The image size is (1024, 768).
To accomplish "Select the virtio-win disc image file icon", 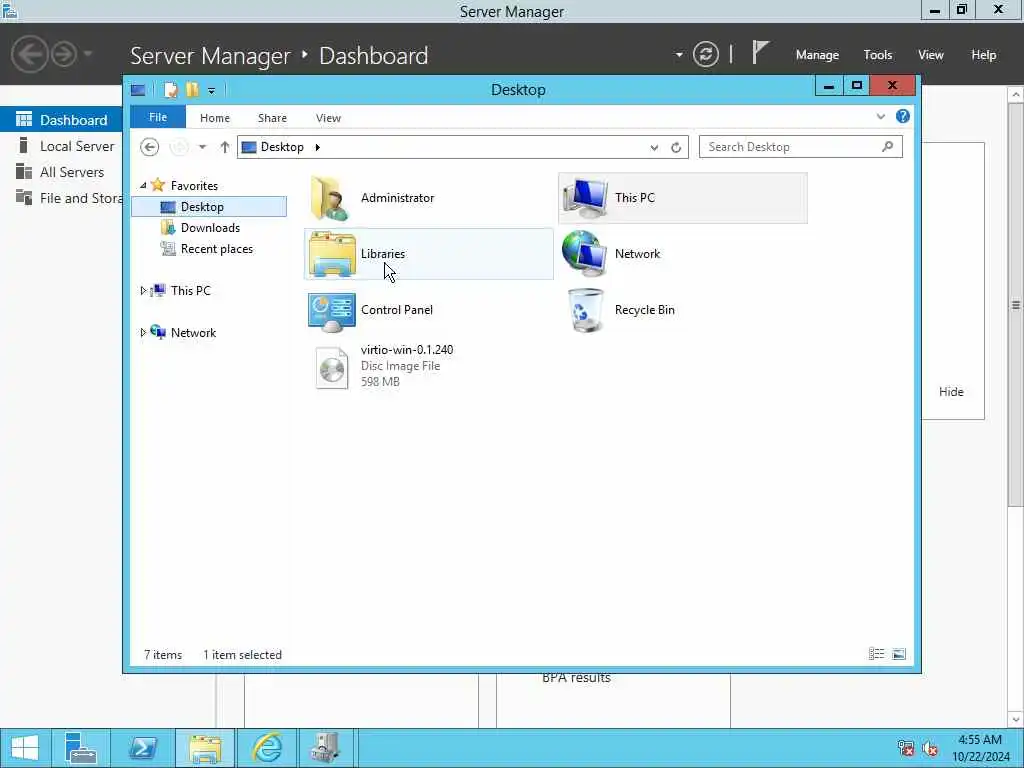I will tap(332, 368).
